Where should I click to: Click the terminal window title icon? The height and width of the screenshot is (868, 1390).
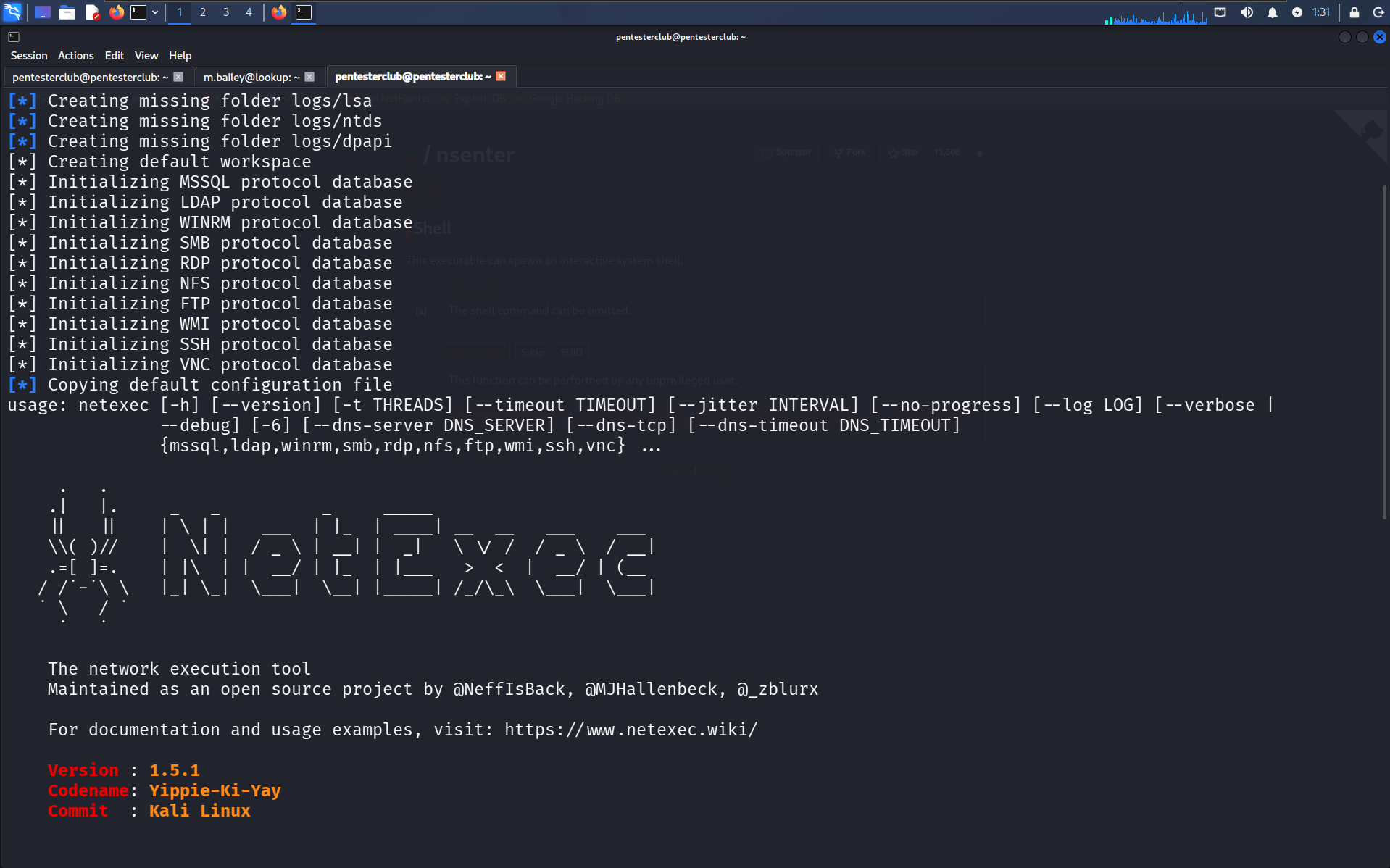14,37
